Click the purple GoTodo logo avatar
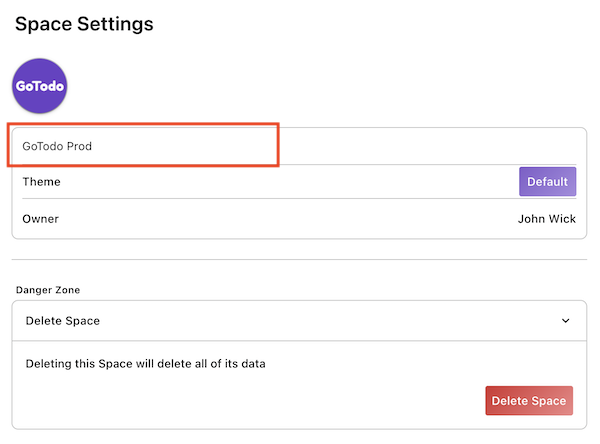The height and width of the screenshot is (444, 600). [x=40, y=86]
